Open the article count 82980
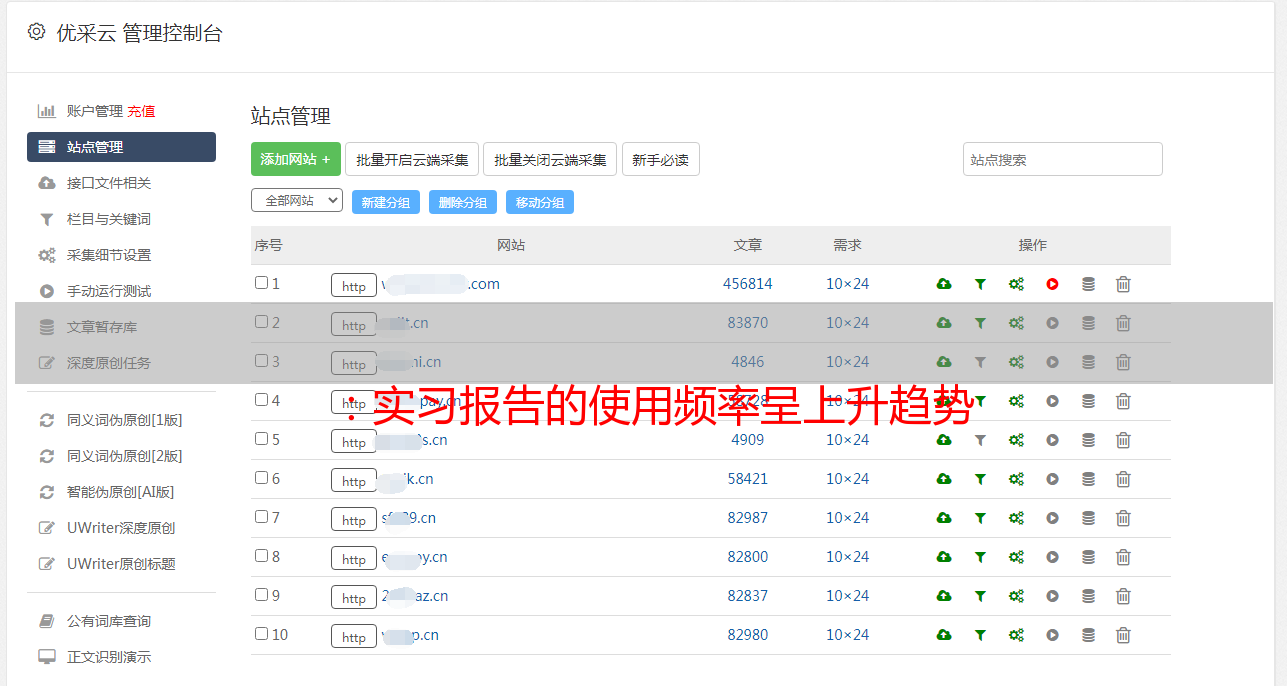1287x686 pixels. (x=748, y=635)
